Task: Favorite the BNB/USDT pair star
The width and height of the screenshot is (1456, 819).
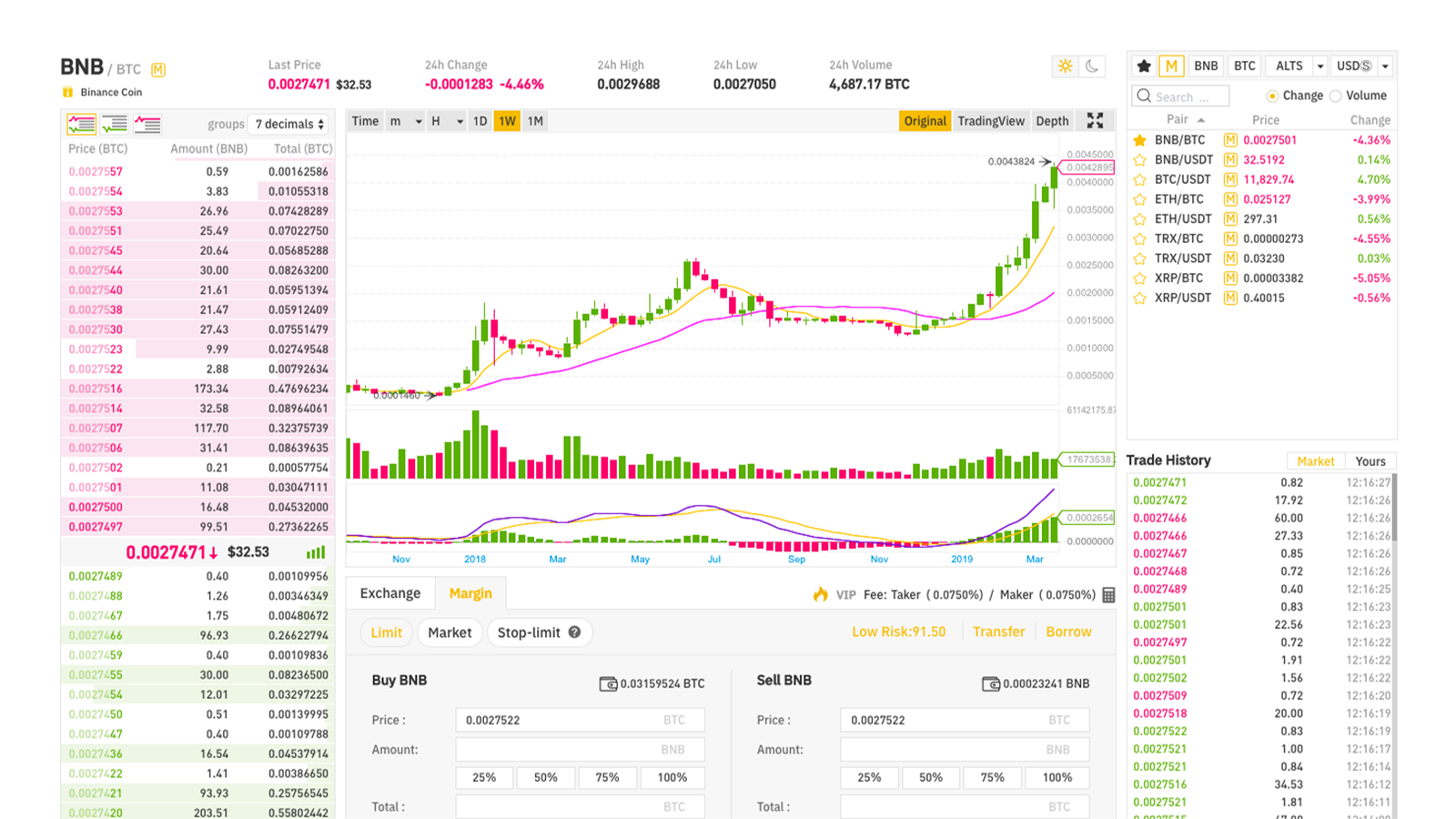Action: pos(1139,160)
